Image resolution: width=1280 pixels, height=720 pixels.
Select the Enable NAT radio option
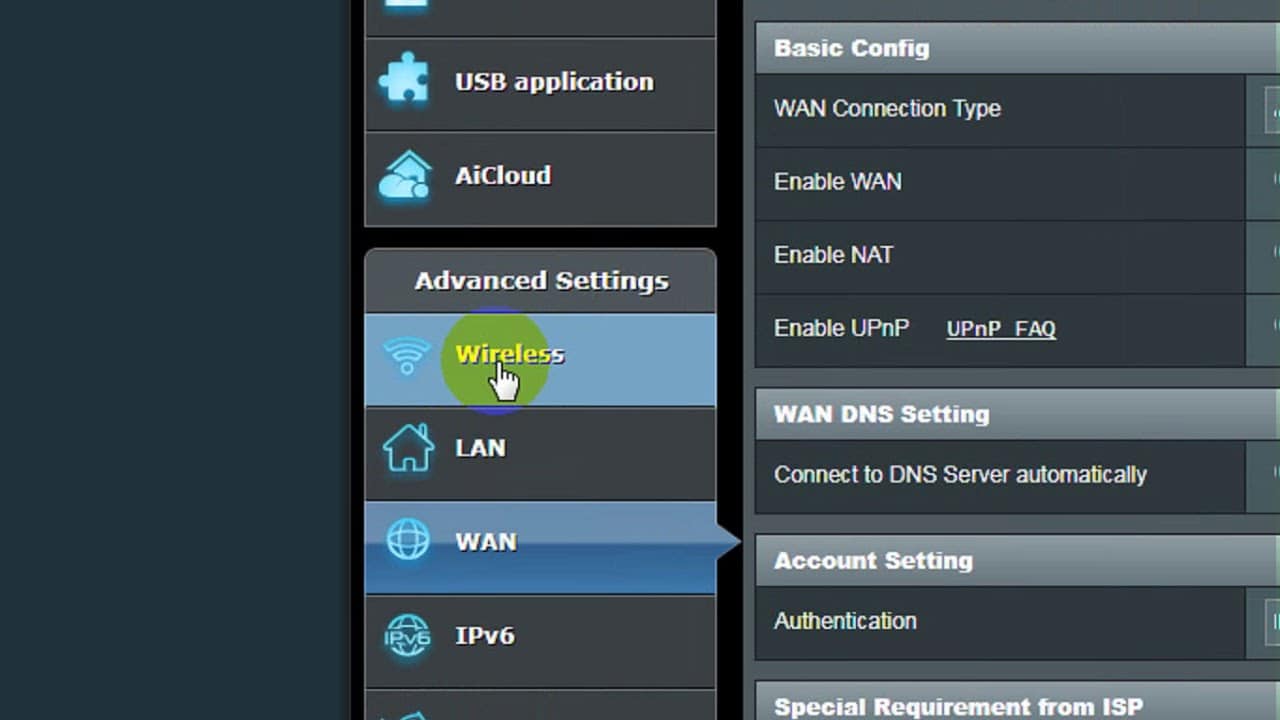[1275, 255]
